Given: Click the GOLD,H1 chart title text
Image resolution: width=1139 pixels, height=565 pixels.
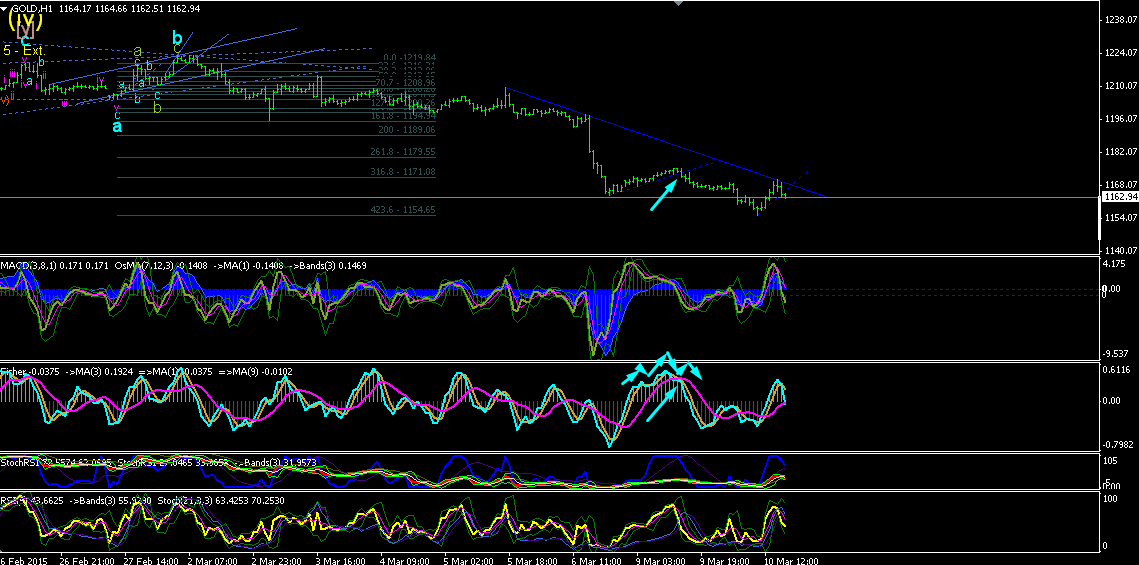Looking at the screenshot, I should coord(31,9).
